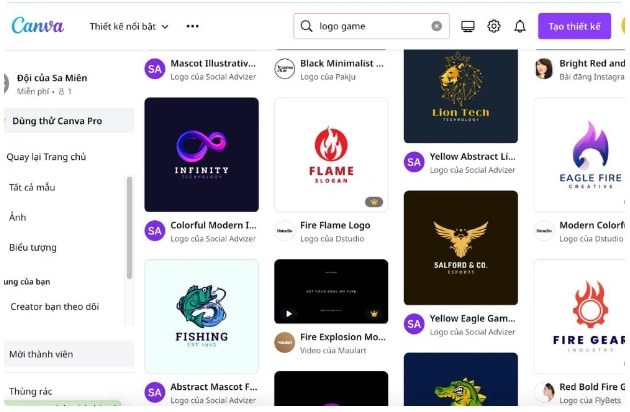Click SA avatar beside Mascot Illustrativ...
630x412 pixels.
[x=155, y=69]
